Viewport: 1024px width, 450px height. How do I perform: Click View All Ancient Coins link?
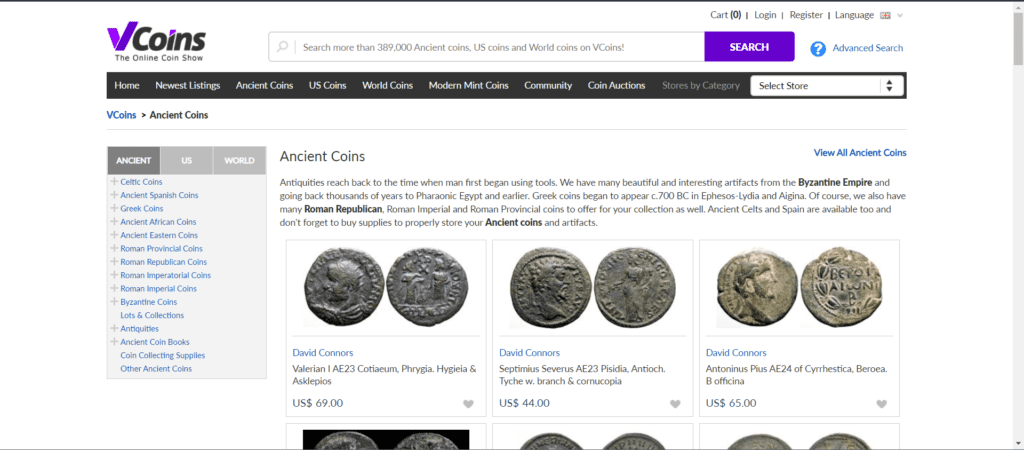coord(860,153)
